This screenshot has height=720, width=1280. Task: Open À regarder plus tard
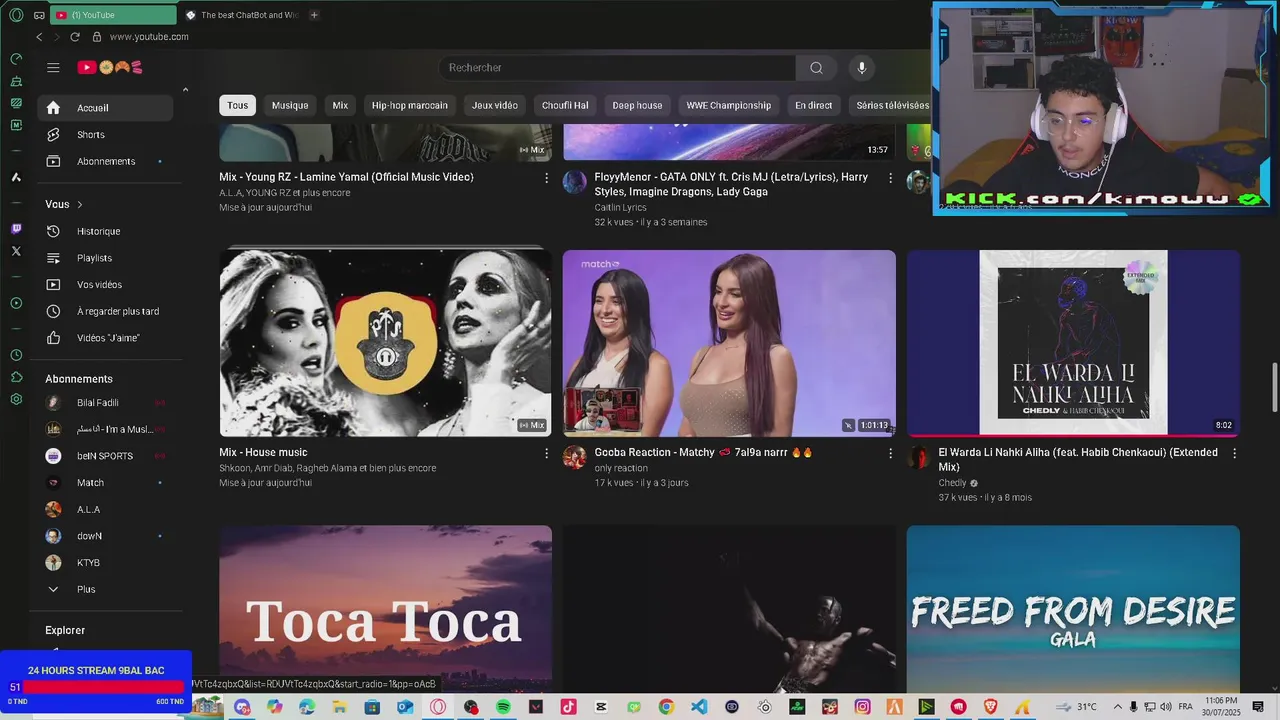click(105, 311)
